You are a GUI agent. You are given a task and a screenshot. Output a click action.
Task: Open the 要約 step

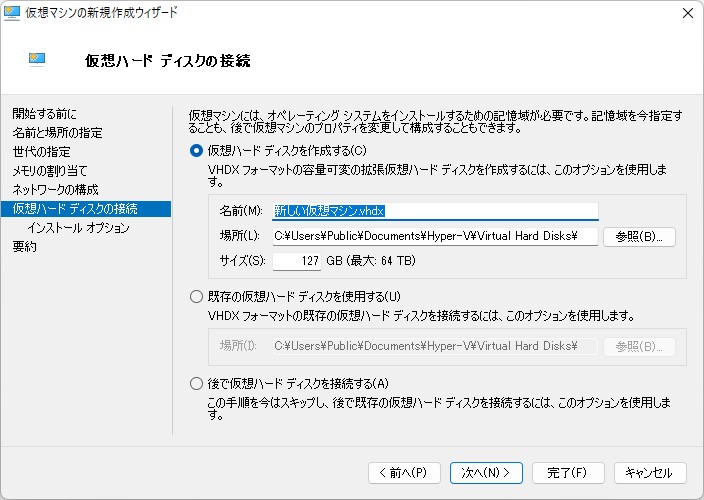click(x=25, y=246)
